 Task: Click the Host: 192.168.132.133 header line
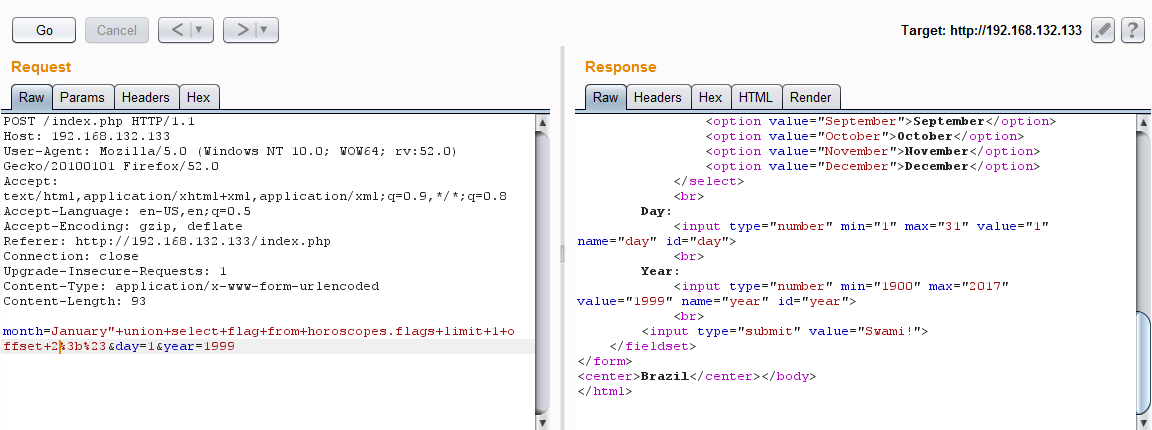87,136
